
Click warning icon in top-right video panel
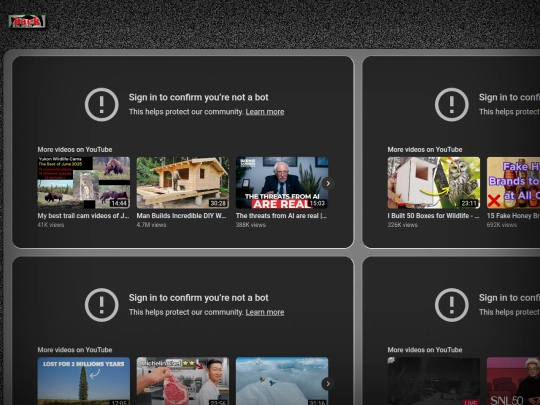click(451, 105)
